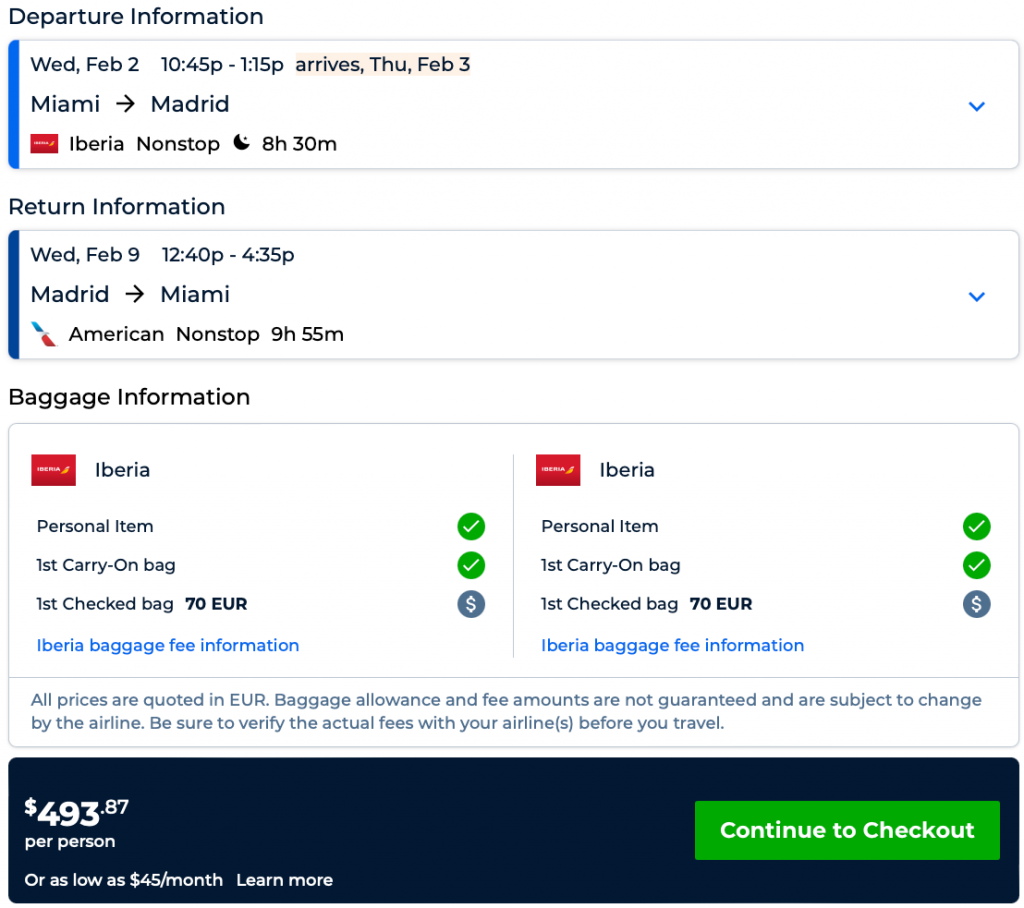This screenshot has width=1024, height=908.
Task: Click Learn more about monthly payments
Action: point(284,880)
